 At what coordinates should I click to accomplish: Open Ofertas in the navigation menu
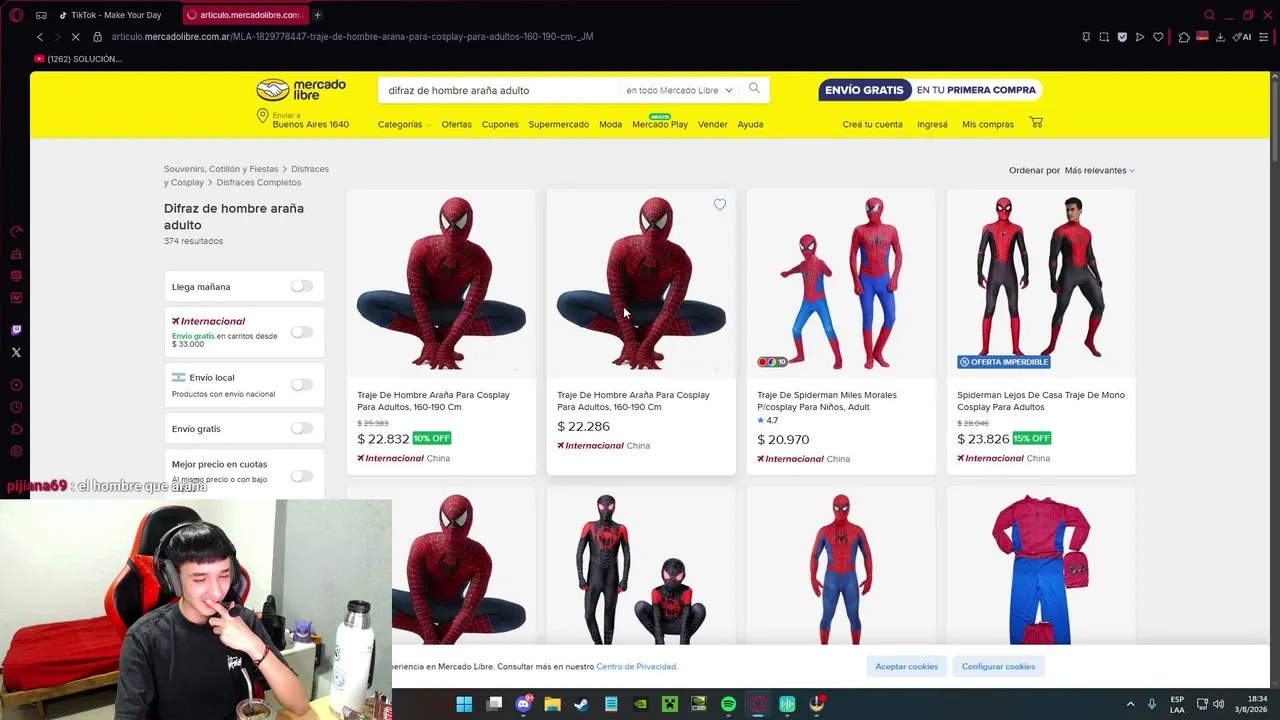(x=456, y=124)
